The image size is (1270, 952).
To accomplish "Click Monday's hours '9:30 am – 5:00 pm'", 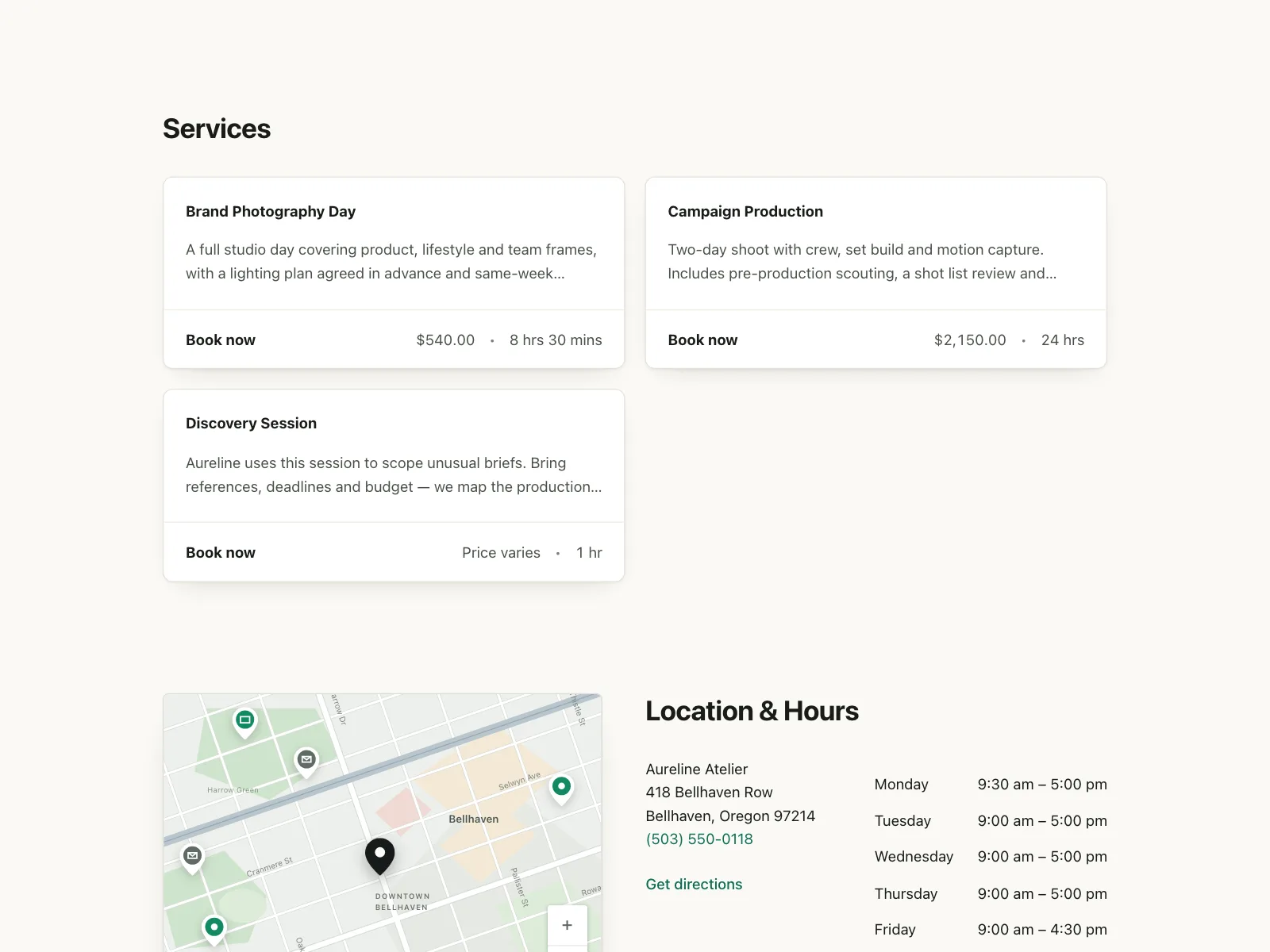I will (1042, 785).
